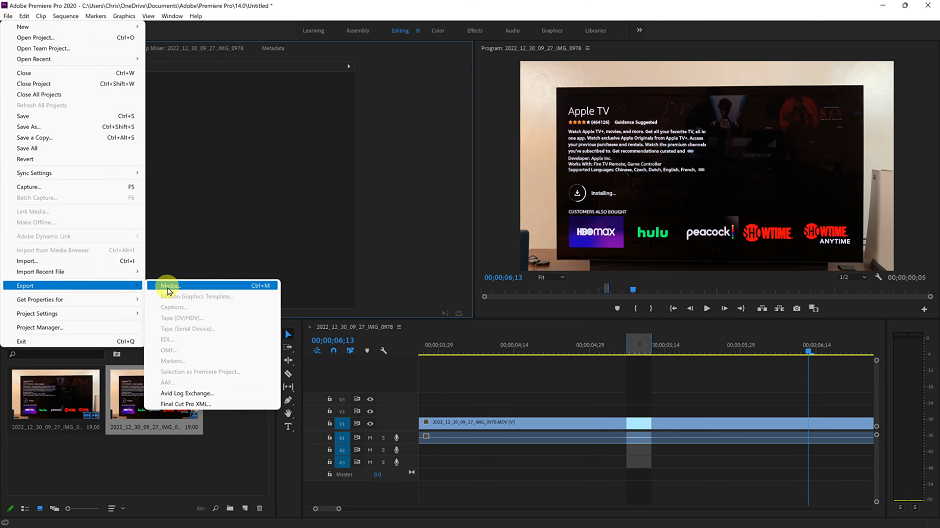Step back one frame
The height and width of the screenshot is (528, 940).
point(690,308)
